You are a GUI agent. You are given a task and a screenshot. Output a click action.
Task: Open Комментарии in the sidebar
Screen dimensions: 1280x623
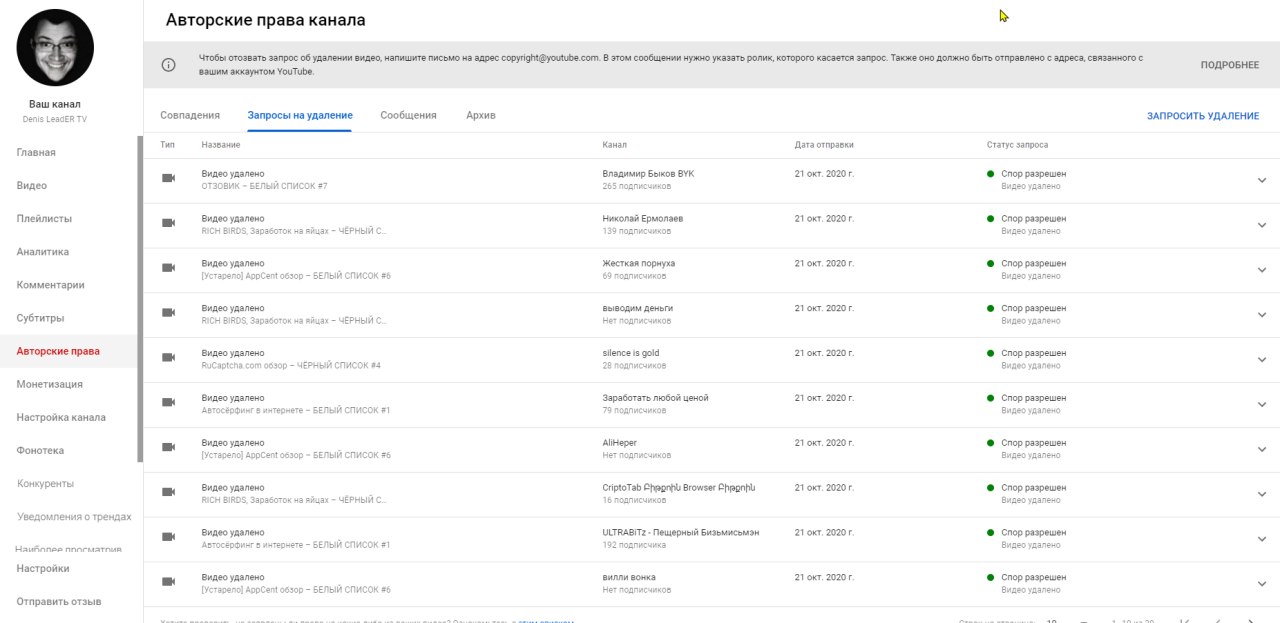[x=51, y=284]
